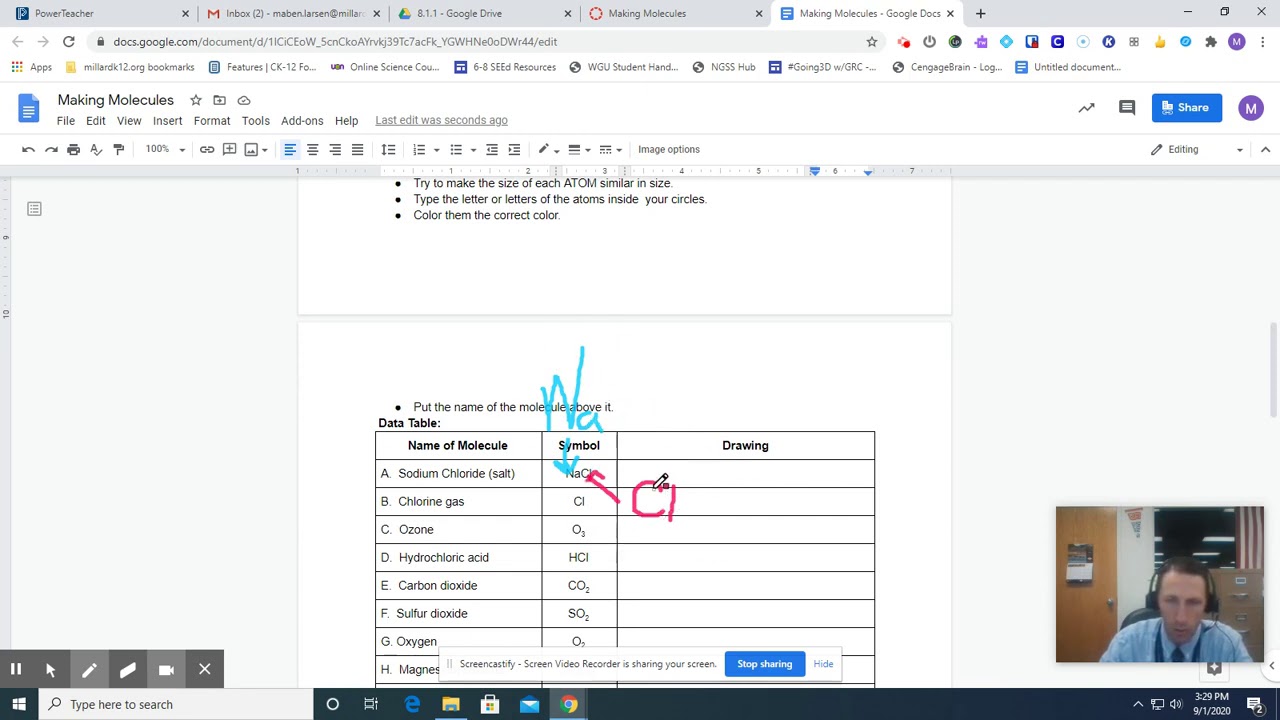The image size is (1280, 720).
Task: Click the Insert image toolbar icon
Action: (251, 149)
